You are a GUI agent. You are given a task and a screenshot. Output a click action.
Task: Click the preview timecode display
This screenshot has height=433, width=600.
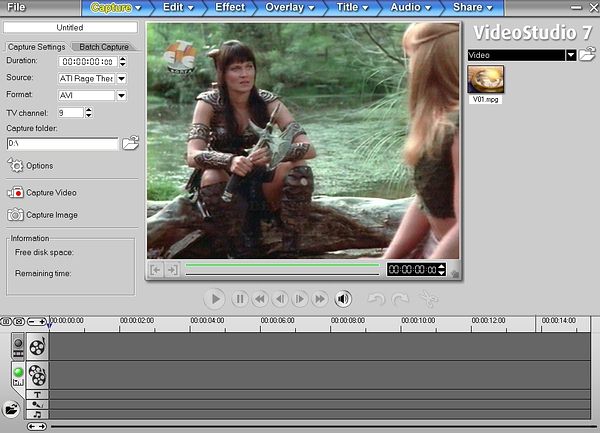click(412, 270)
